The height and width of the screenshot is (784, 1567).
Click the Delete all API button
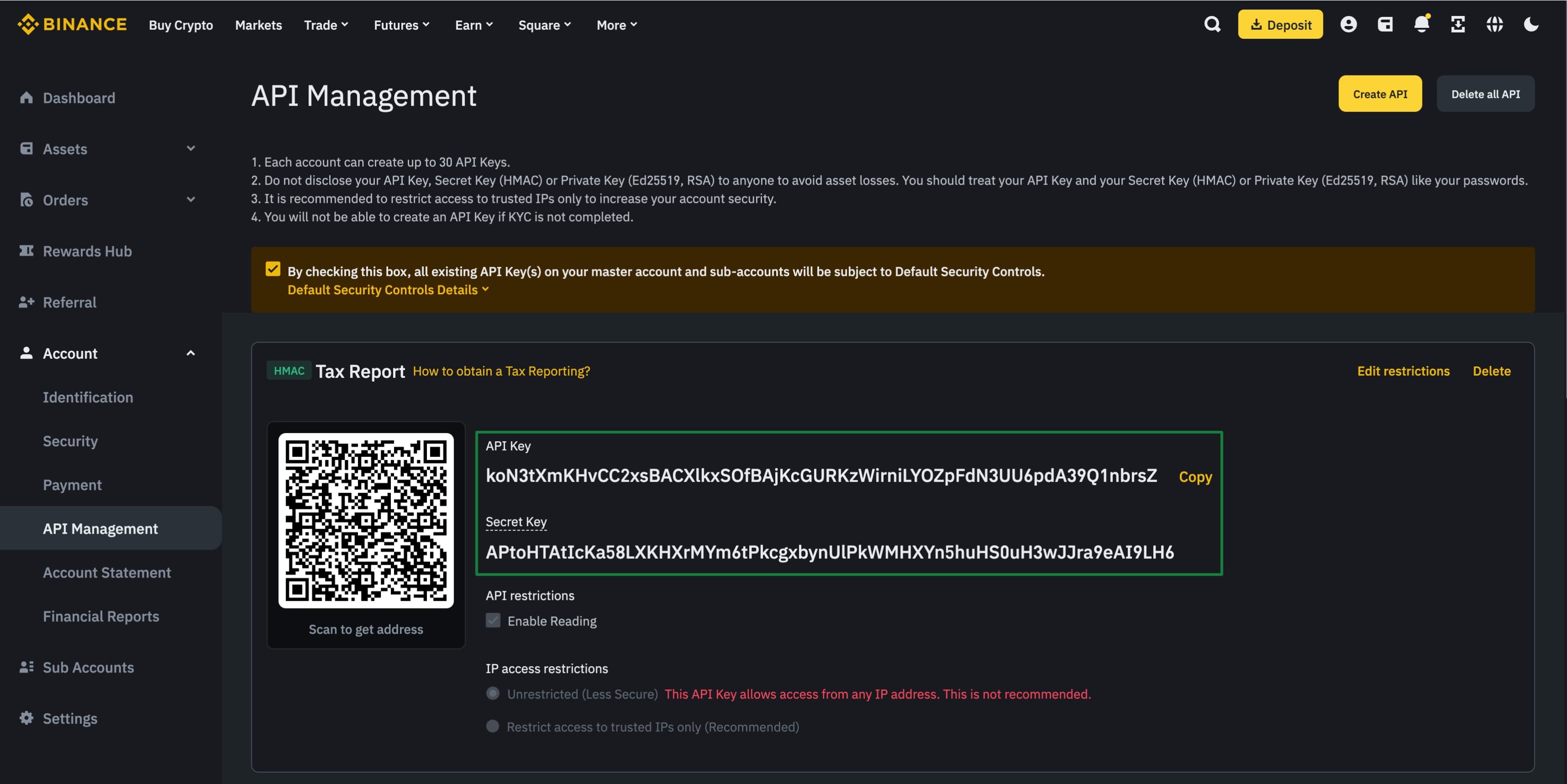click(x=1485, y=94)
